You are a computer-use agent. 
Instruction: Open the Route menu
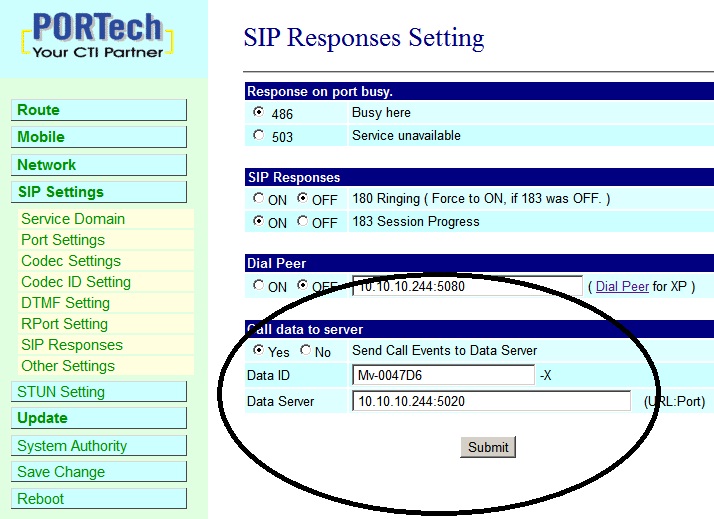click(x=99, y=110)
